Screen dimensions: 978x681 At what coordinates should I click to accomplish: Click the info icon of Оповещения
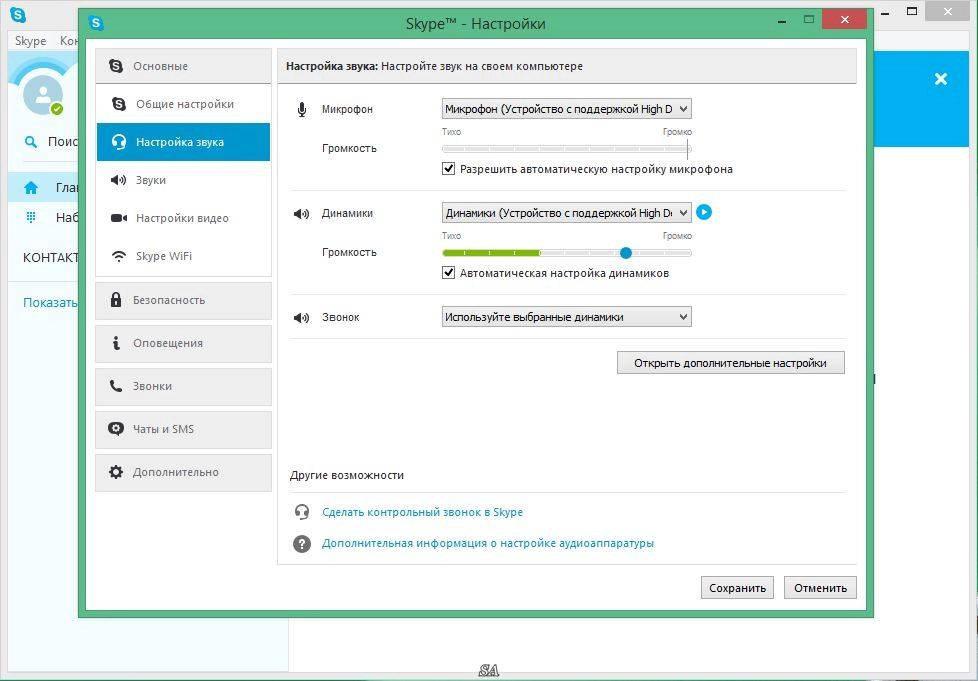[116, 342]
